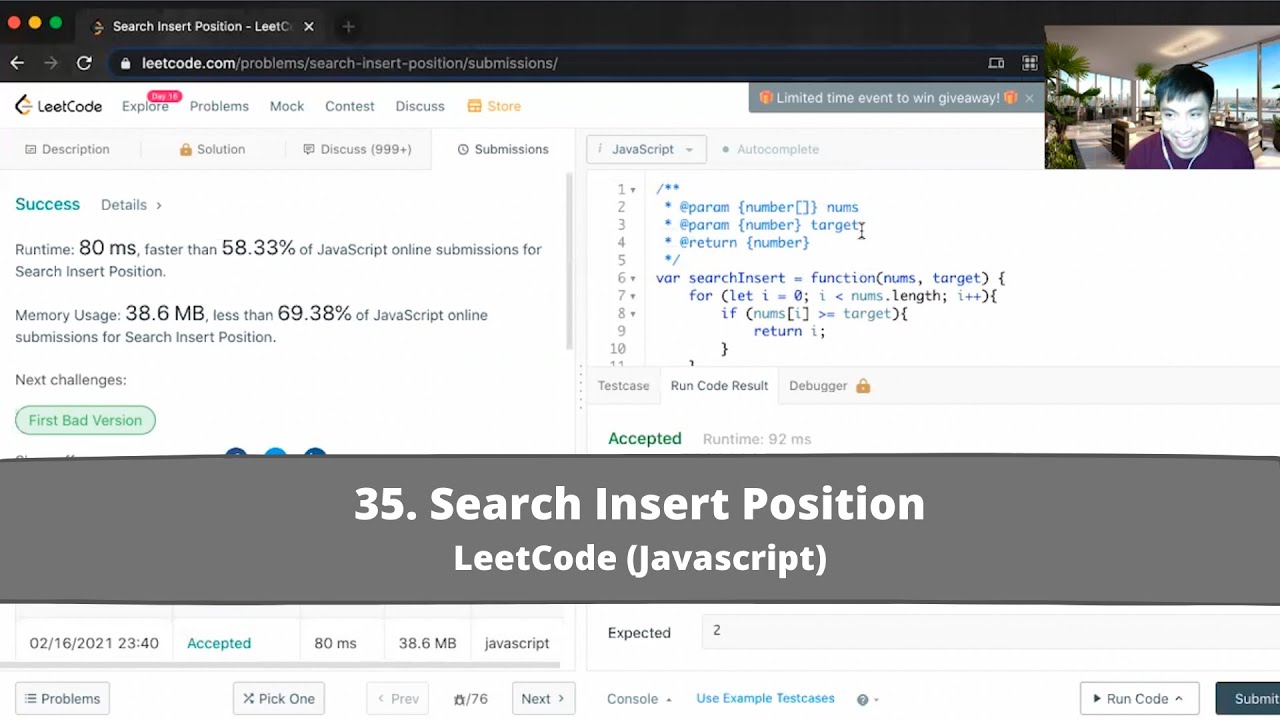Go to the Next problem
Image resolution: width=1280 pixels, height=720 pixels.
click(x=542, y=699)
